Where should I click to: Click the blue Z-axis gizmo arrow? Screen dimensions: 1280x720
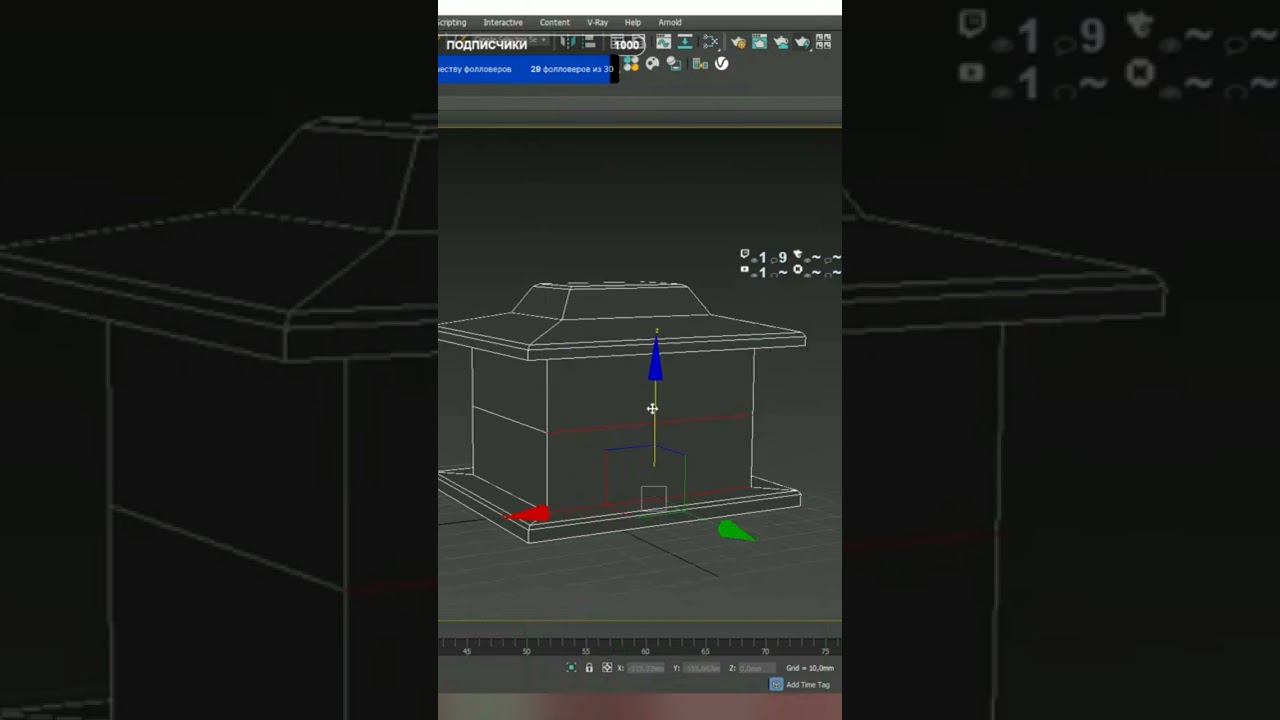pyautogui.click(x=655, y=359)
